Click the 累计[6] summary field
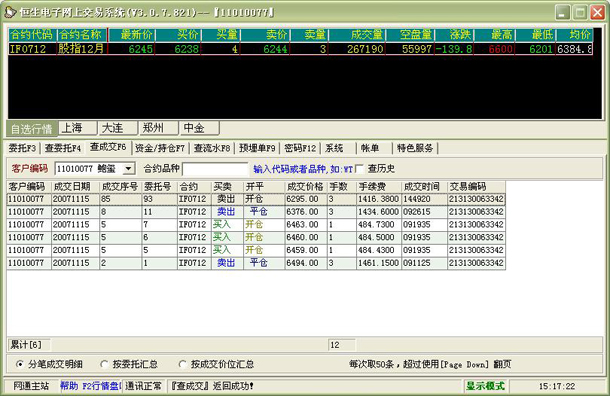This screenshot has width=610, height=396. 29,345
